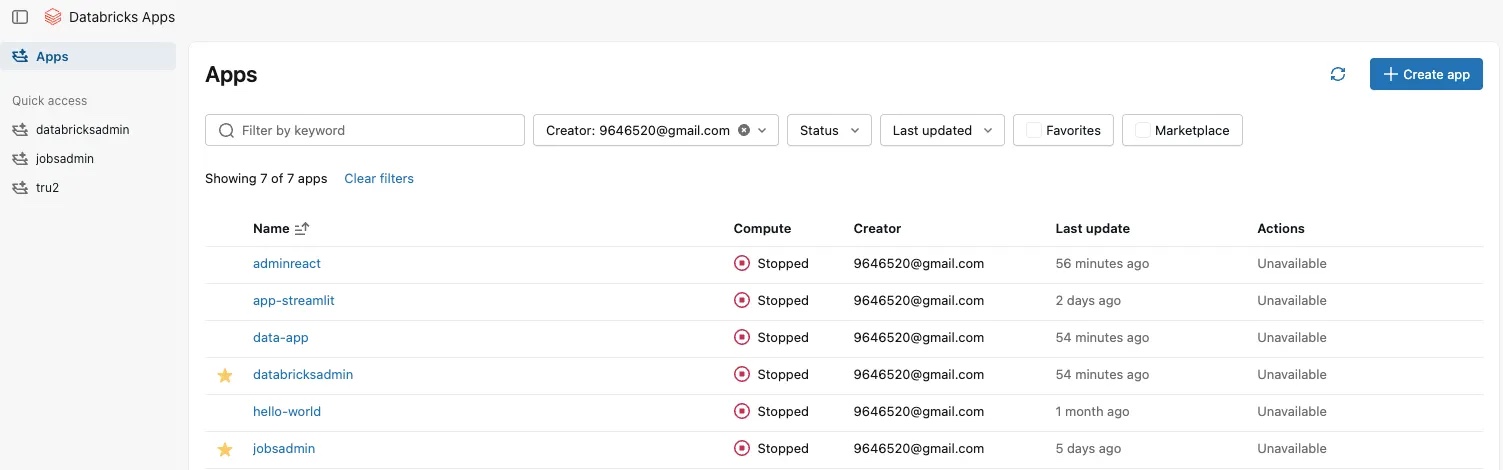Click the Compute column header

[x=762, y=229]
